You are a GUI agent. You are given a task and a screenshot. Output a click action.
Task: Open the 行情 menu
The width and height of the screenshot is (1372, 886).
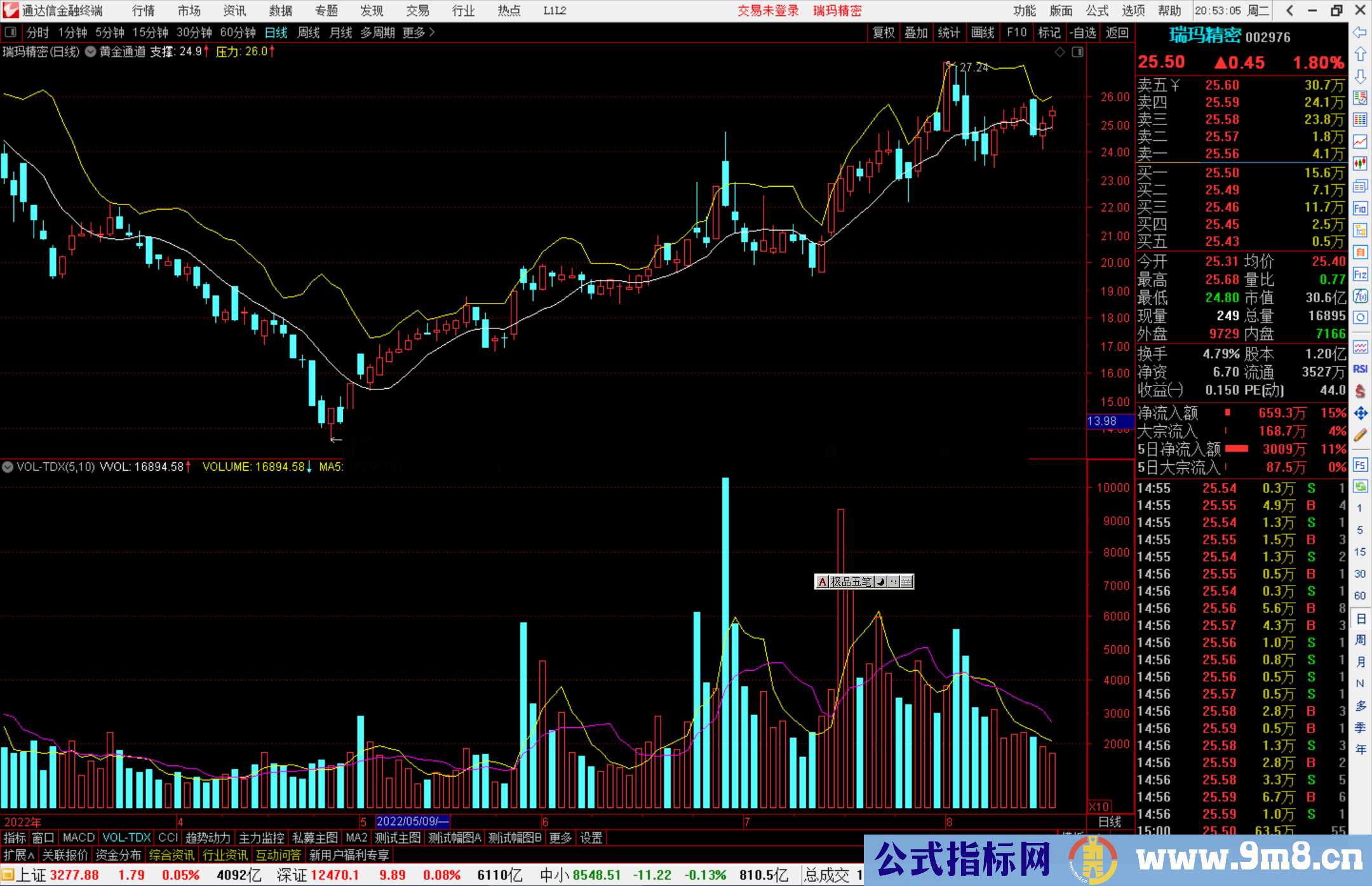[143, 11]
